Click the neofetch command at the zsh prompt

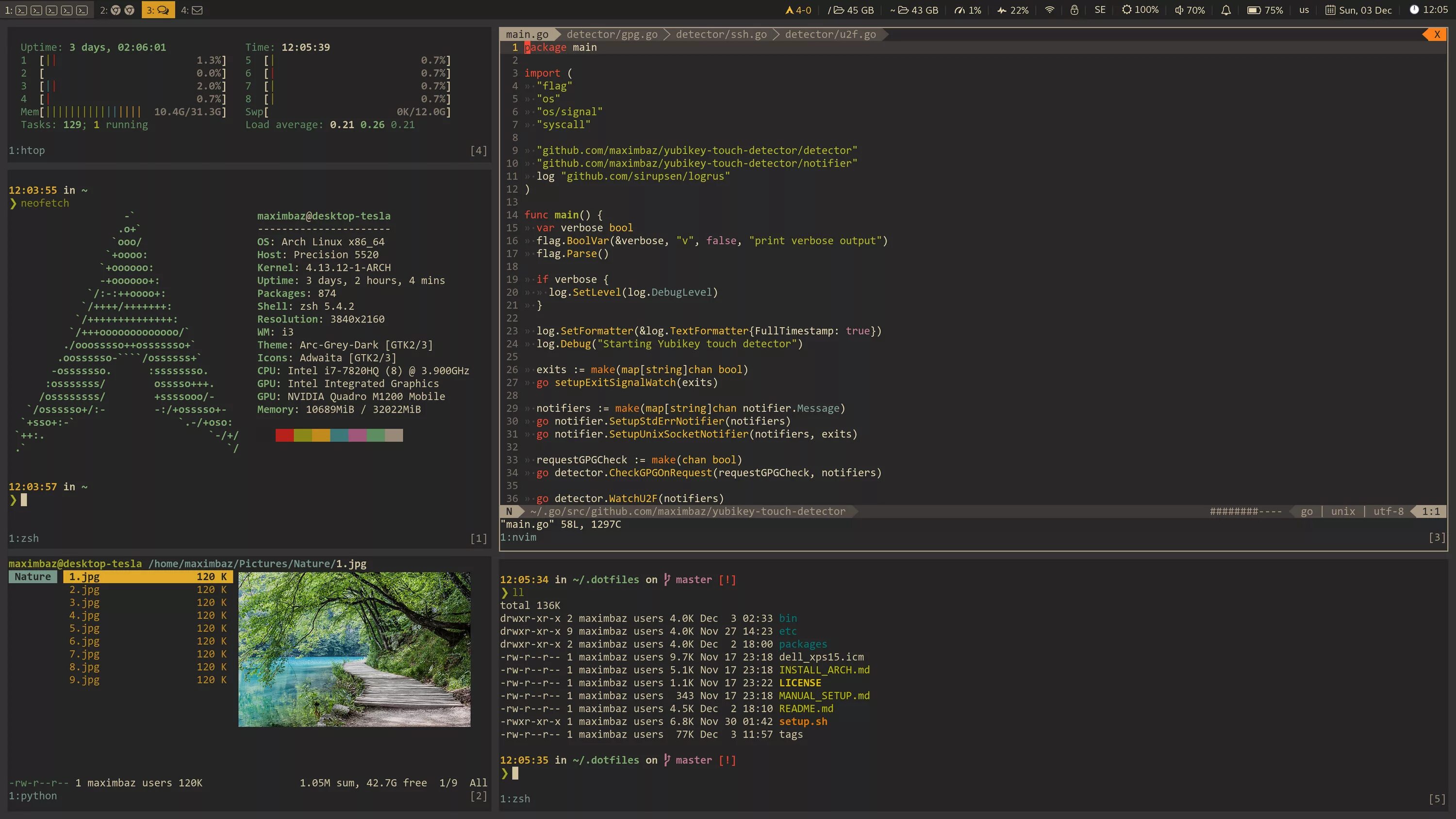point(45,203)
